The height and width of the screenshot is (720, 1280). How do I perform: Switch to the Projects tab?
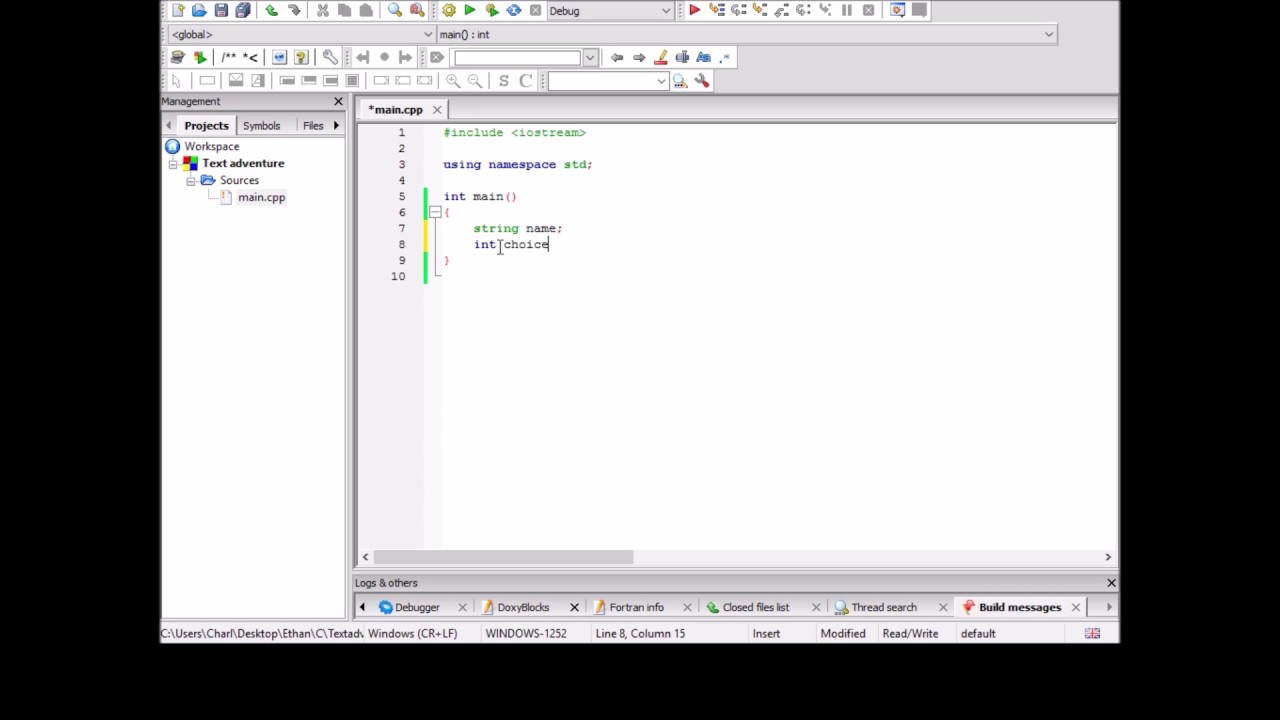coord(206,125)
